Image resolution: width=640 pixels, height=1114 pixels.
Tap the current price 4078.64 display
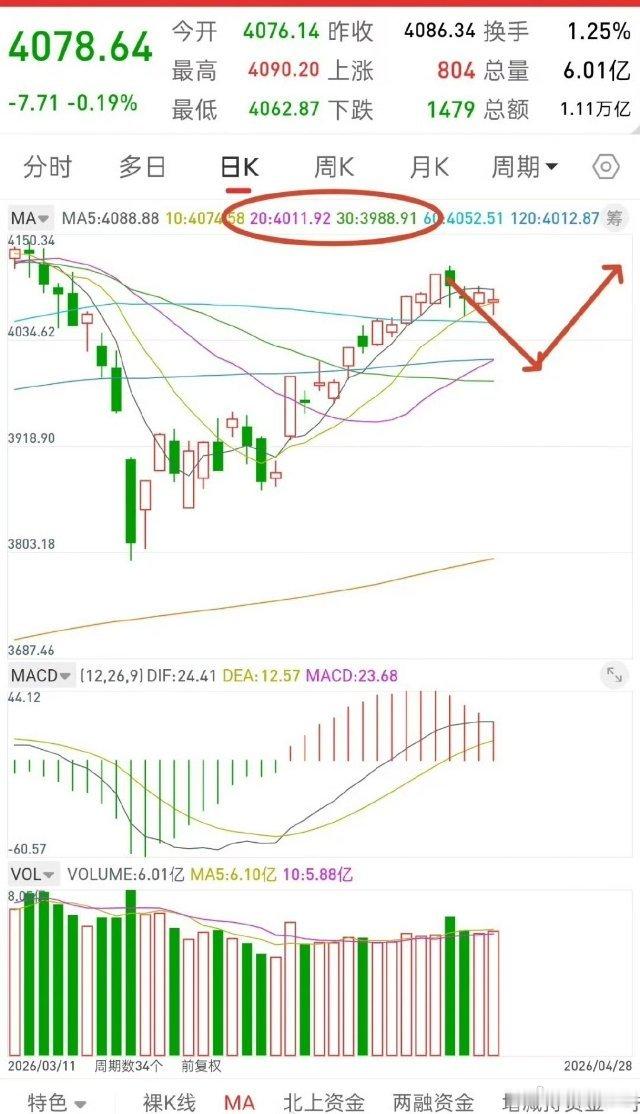click(x=80, y=47)
